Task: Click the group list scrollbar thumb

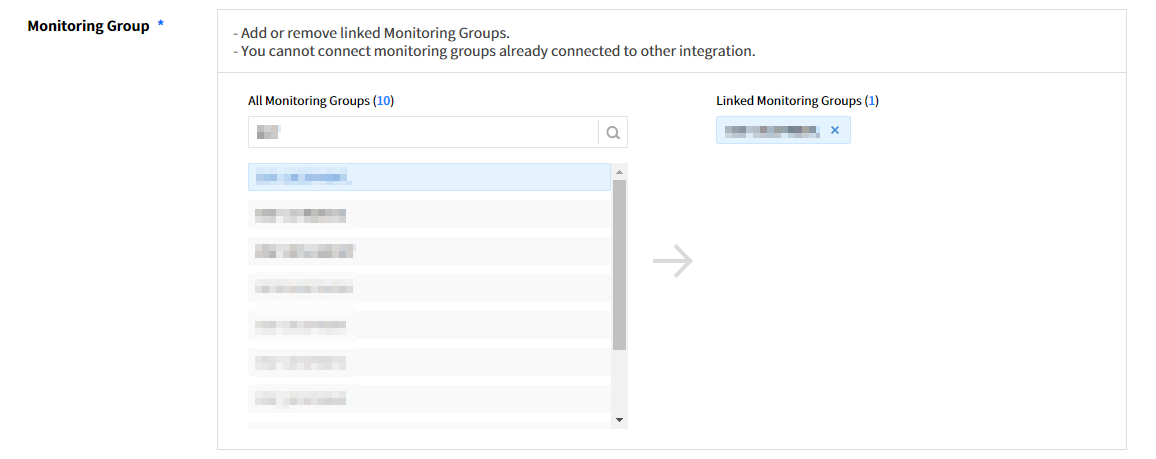Action: coord(619,265)
